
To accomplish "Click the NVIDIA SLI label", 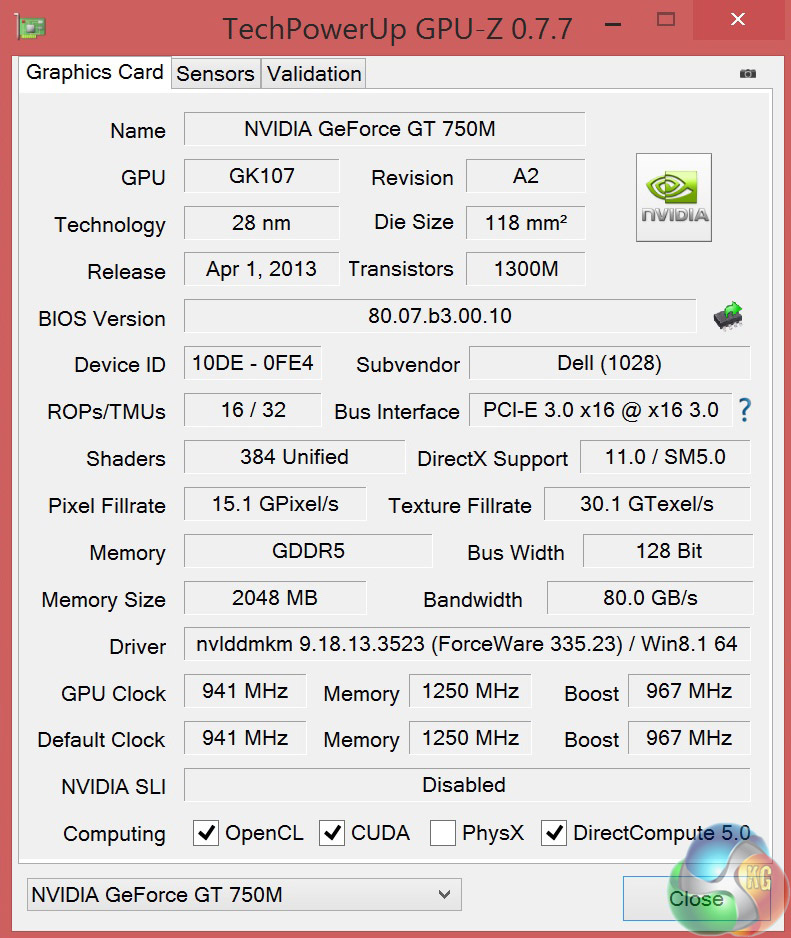I will pos(114,787).
